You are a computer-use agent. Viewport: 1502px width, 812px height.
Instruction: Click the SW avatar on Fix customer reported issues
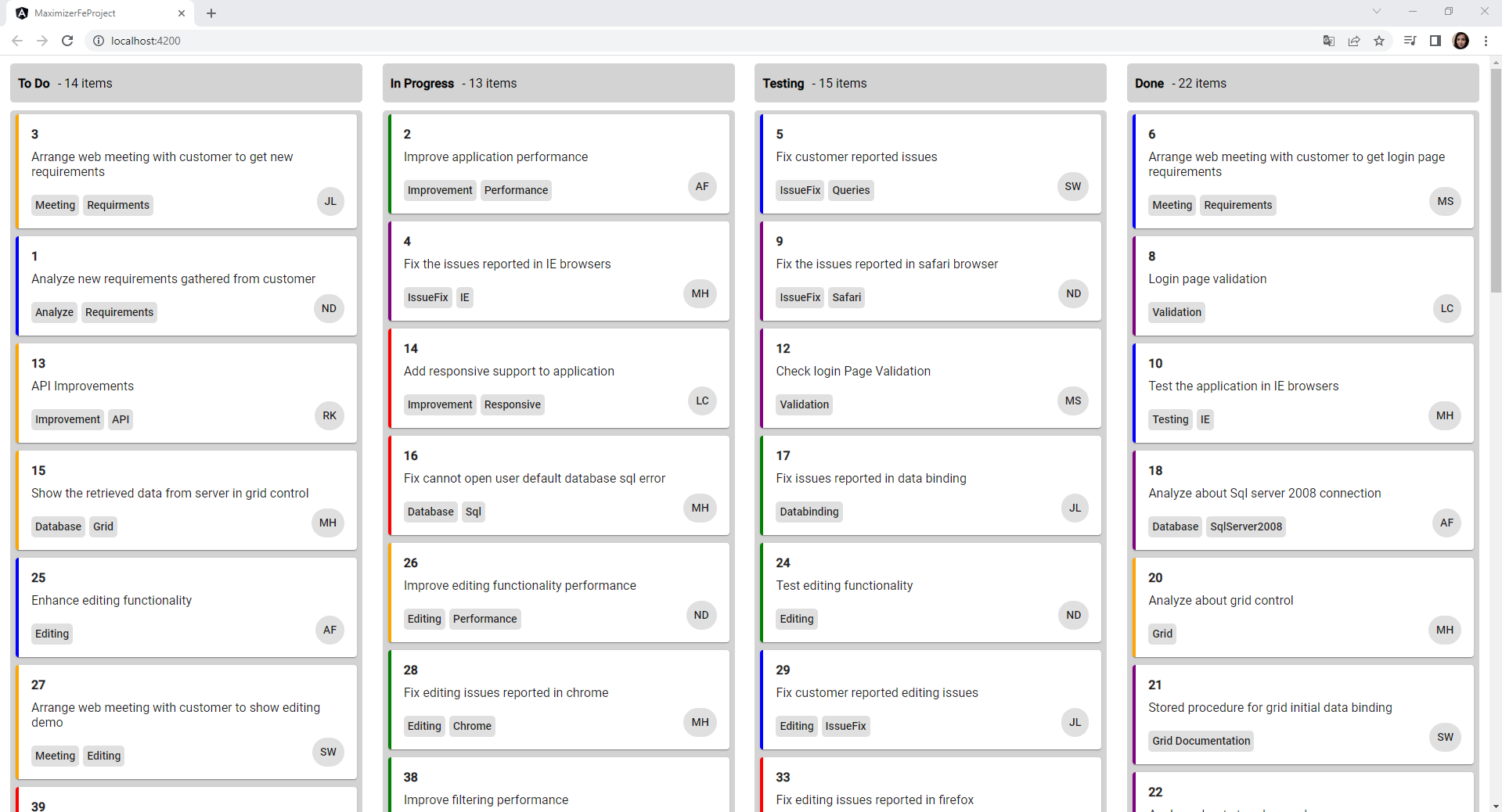[x=1072, y=186]
